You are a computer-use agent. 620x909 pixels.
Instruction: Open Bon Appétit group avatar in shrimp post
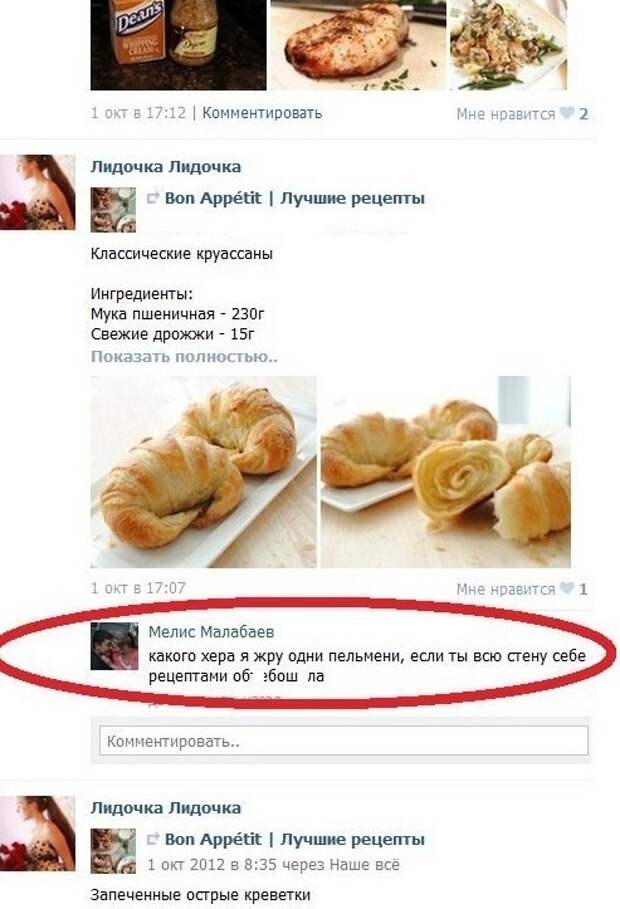113,850
